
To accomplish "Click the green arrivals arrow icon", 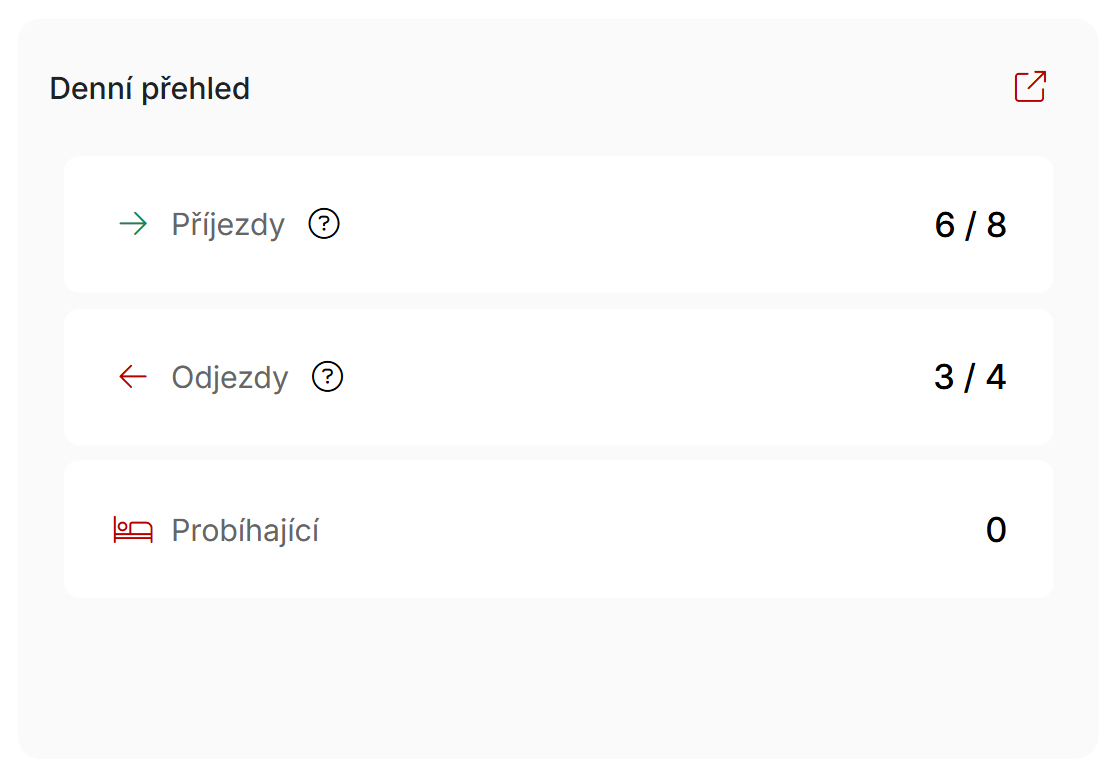I will click(x=133, y=224).
